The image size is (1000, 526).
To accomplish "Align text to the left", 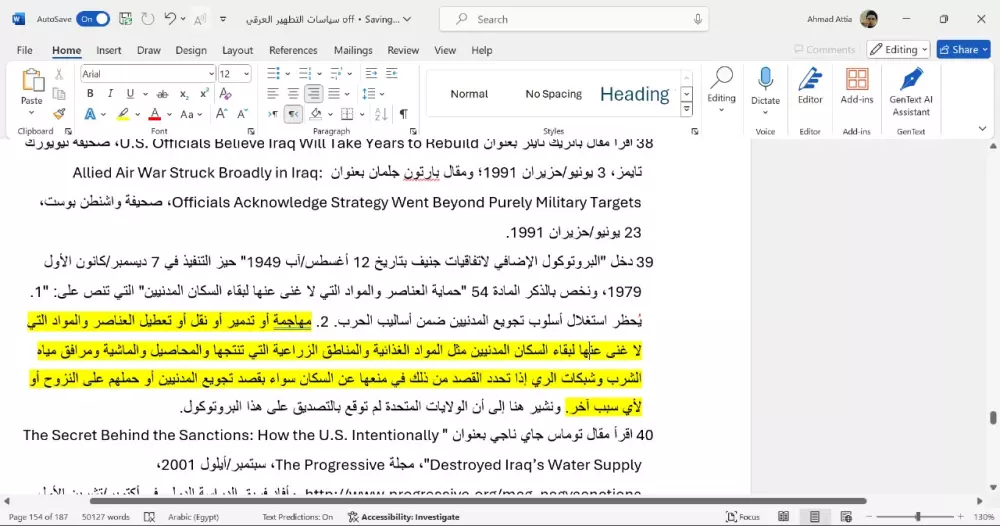I will pyautogui.click(x=272, y=94).
